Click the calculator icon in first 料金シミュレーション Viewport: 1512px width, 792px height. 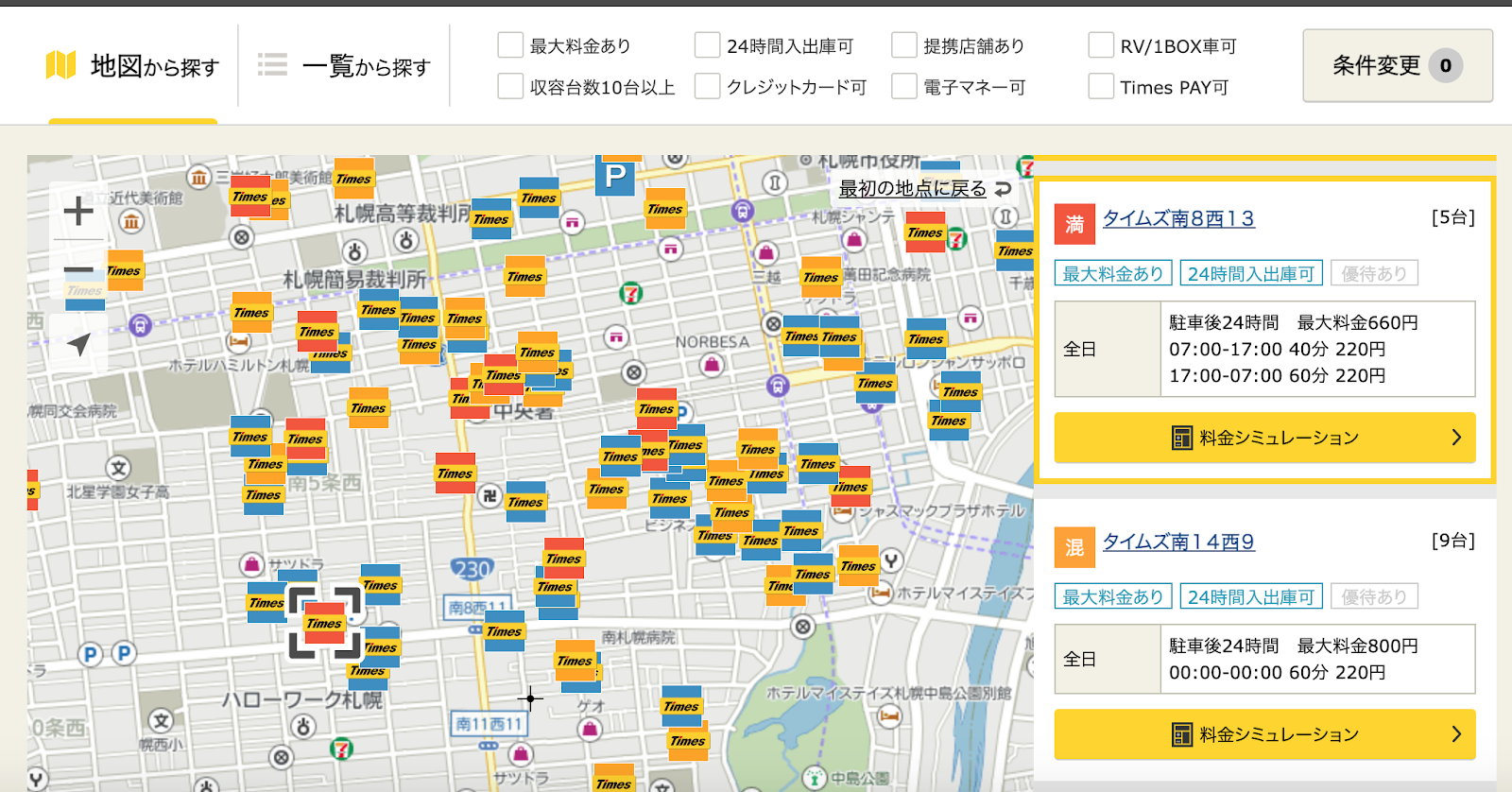1182,438
